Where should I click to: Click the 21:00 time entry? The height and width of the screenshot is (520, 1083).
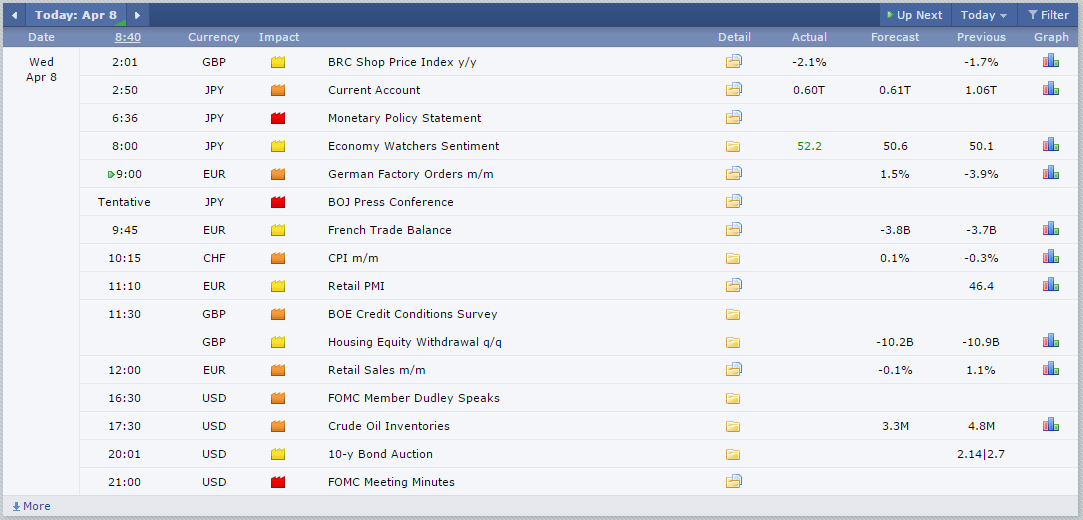(x=124, y=482)
